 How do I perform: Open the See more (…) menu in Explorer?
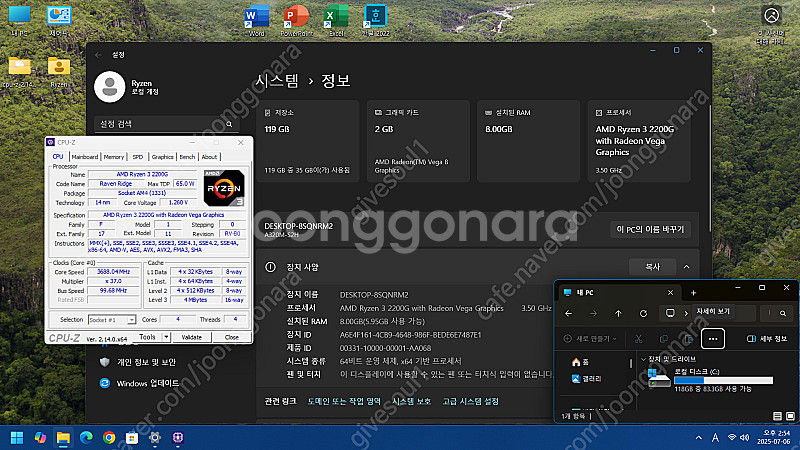click(713, 339)
